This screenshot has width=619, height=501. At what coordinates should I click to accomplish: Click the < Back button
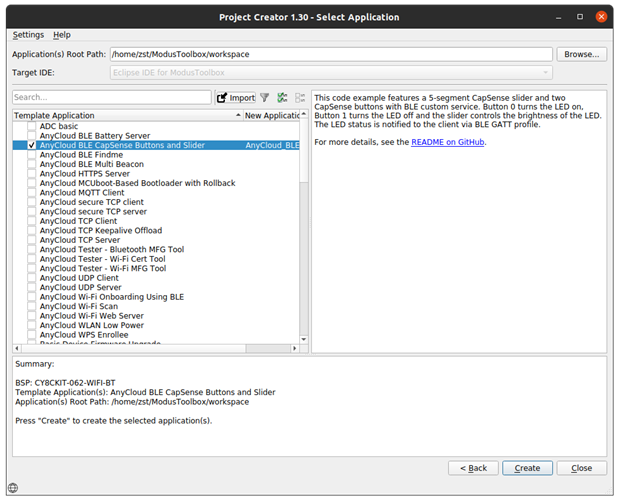tap(473, 468)
